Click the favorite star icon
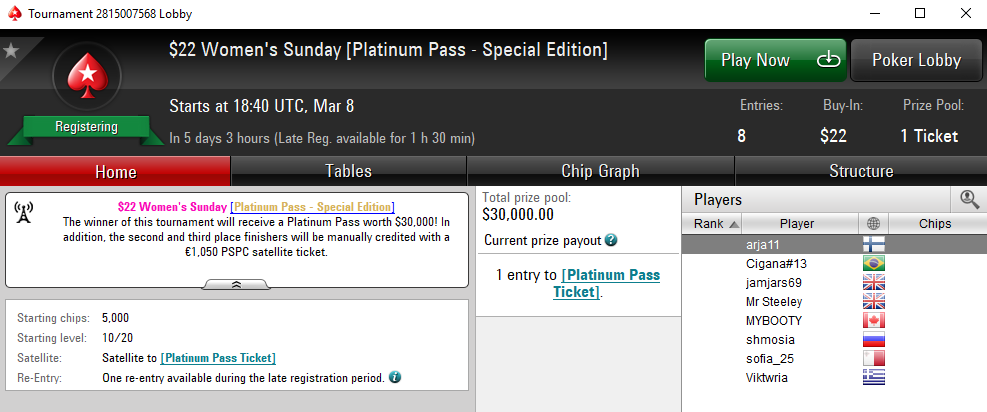This screenshot has width=987, height=412. click(11, 51)
